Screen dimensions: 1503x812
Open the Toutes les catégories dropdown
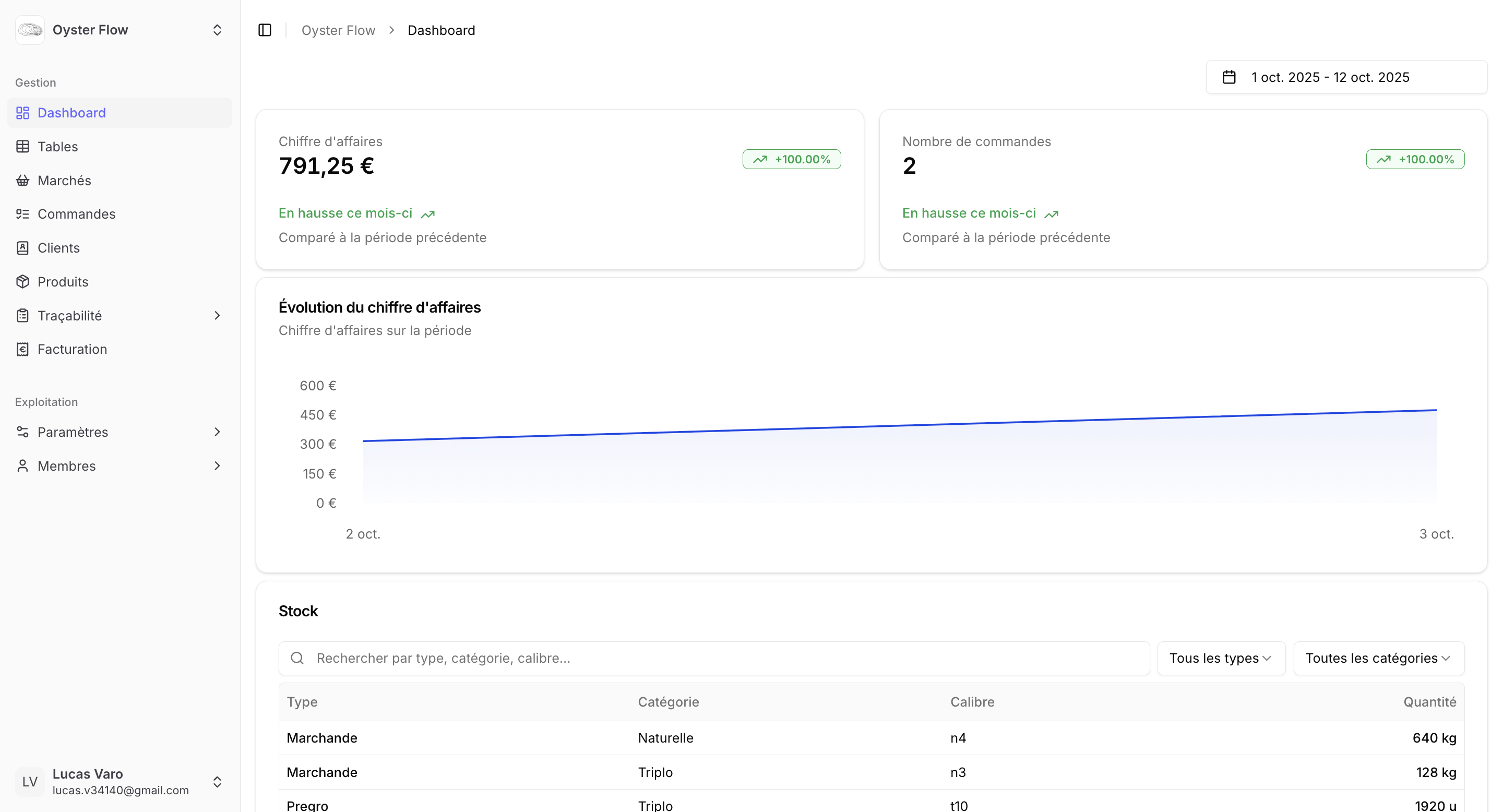(x=1378, y=658)
